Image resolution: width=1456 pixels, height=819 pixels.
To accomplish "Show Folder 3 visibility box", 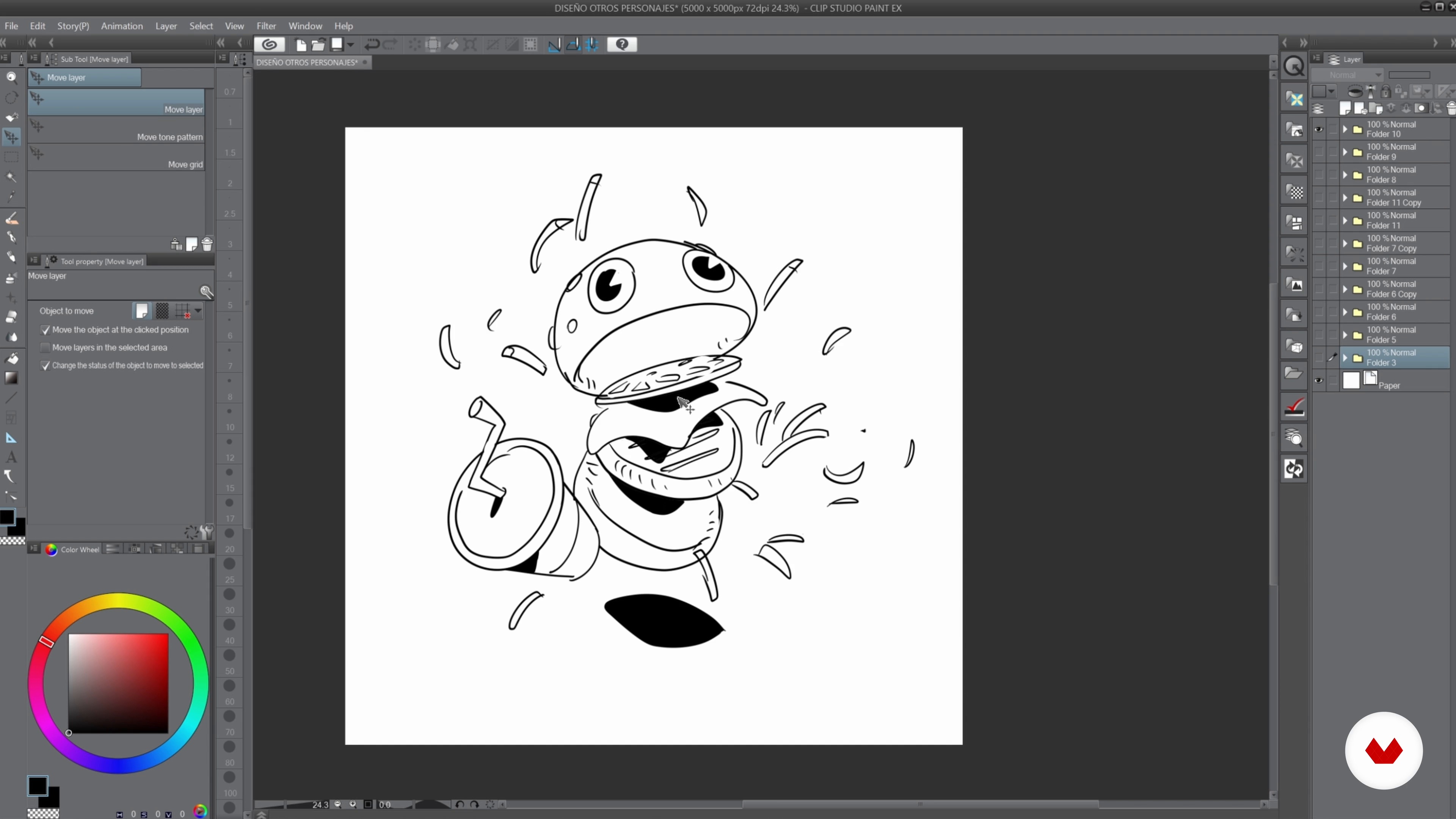I will pos(1318,358).
